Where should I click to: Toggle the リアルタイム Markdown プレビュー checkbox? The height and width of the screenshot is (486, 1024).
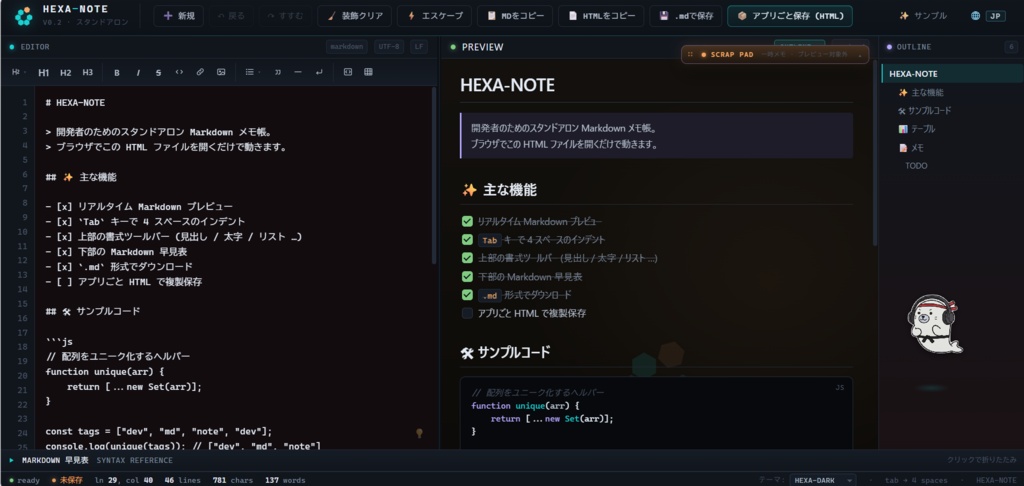coord(467,221)
